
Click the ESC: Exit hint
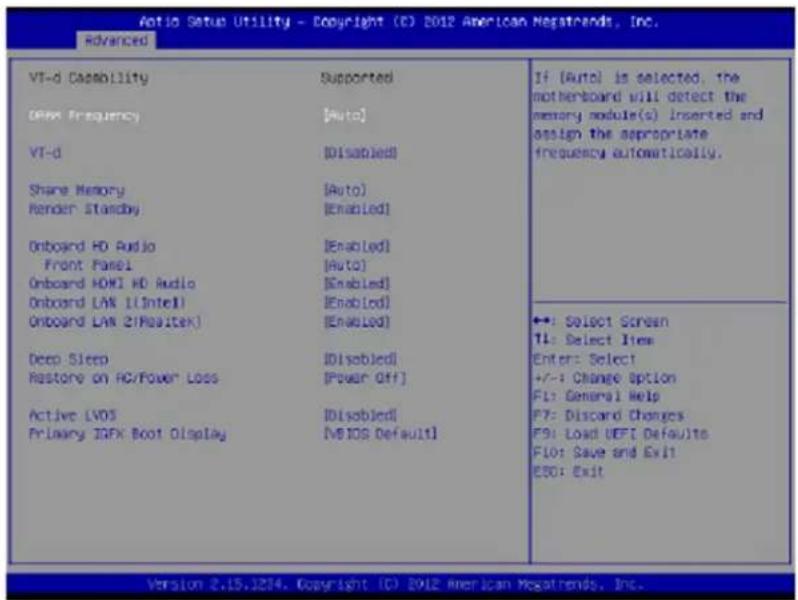(x=568, y=472)
